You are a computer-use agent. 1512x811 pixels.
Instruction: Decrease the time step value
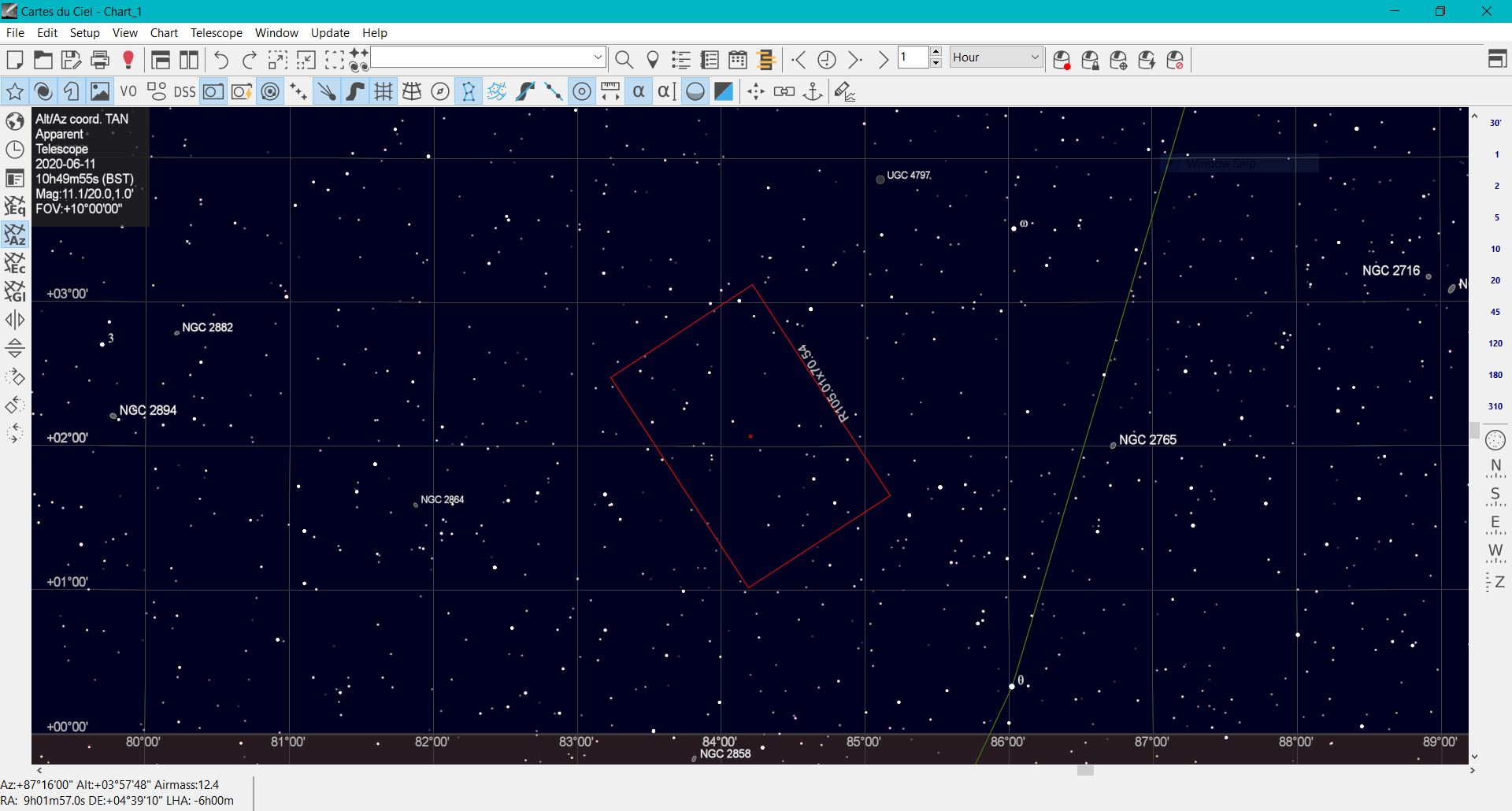(936, 63)
